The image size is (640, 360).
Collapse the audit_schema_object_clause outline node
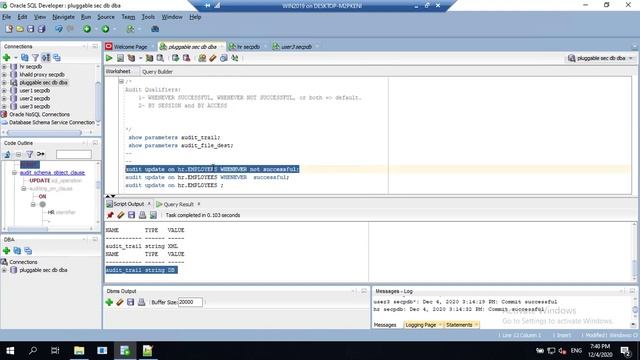coord(14,173)
